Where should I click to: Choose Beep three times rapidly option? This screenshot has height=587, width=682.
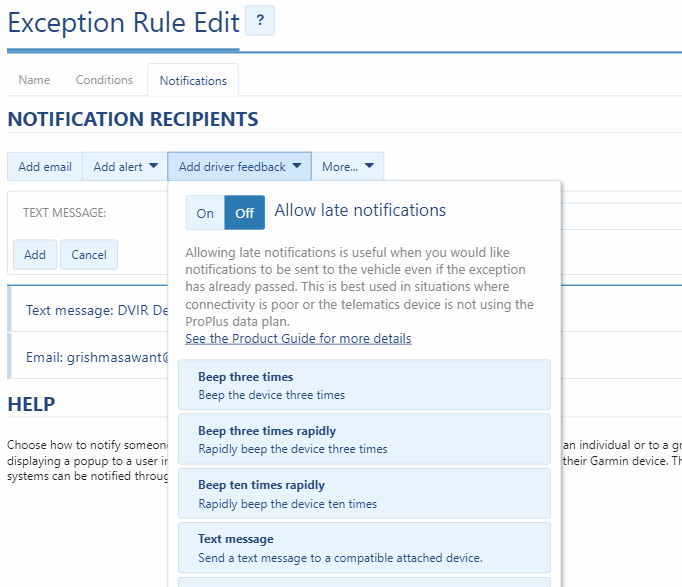coord(364,439)
